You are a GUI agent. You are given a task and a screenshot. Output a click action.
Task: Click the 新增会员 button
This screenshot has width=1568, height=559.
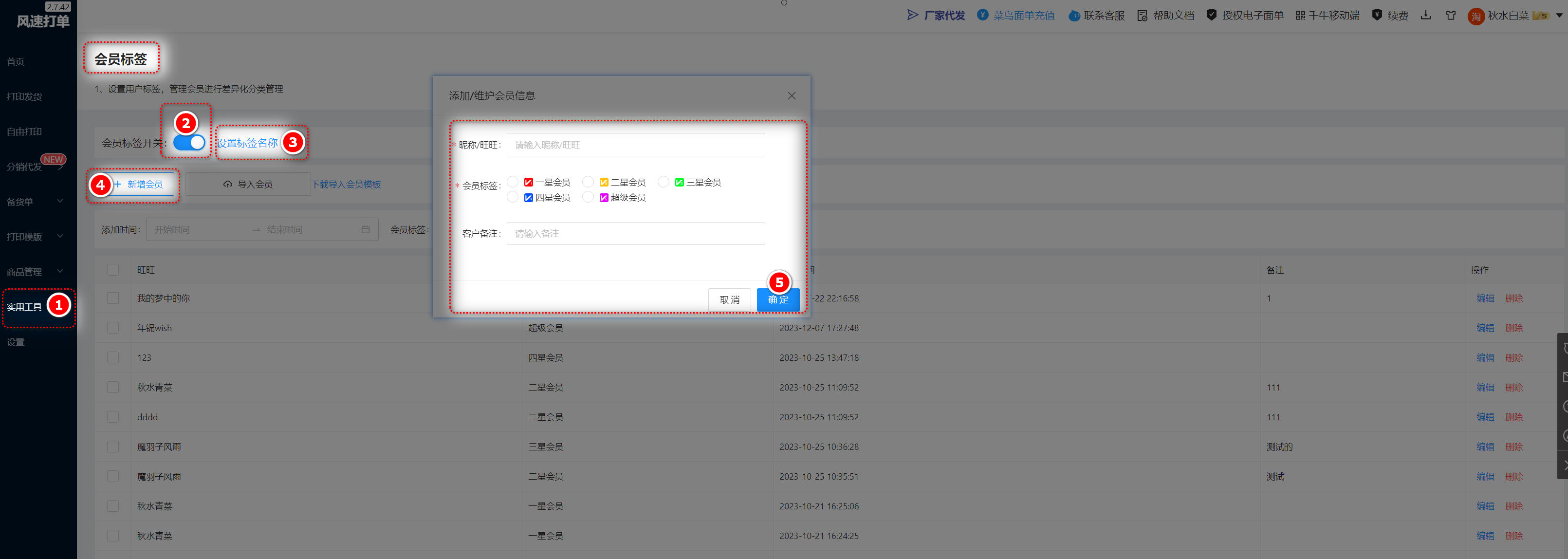coord(139,185)
